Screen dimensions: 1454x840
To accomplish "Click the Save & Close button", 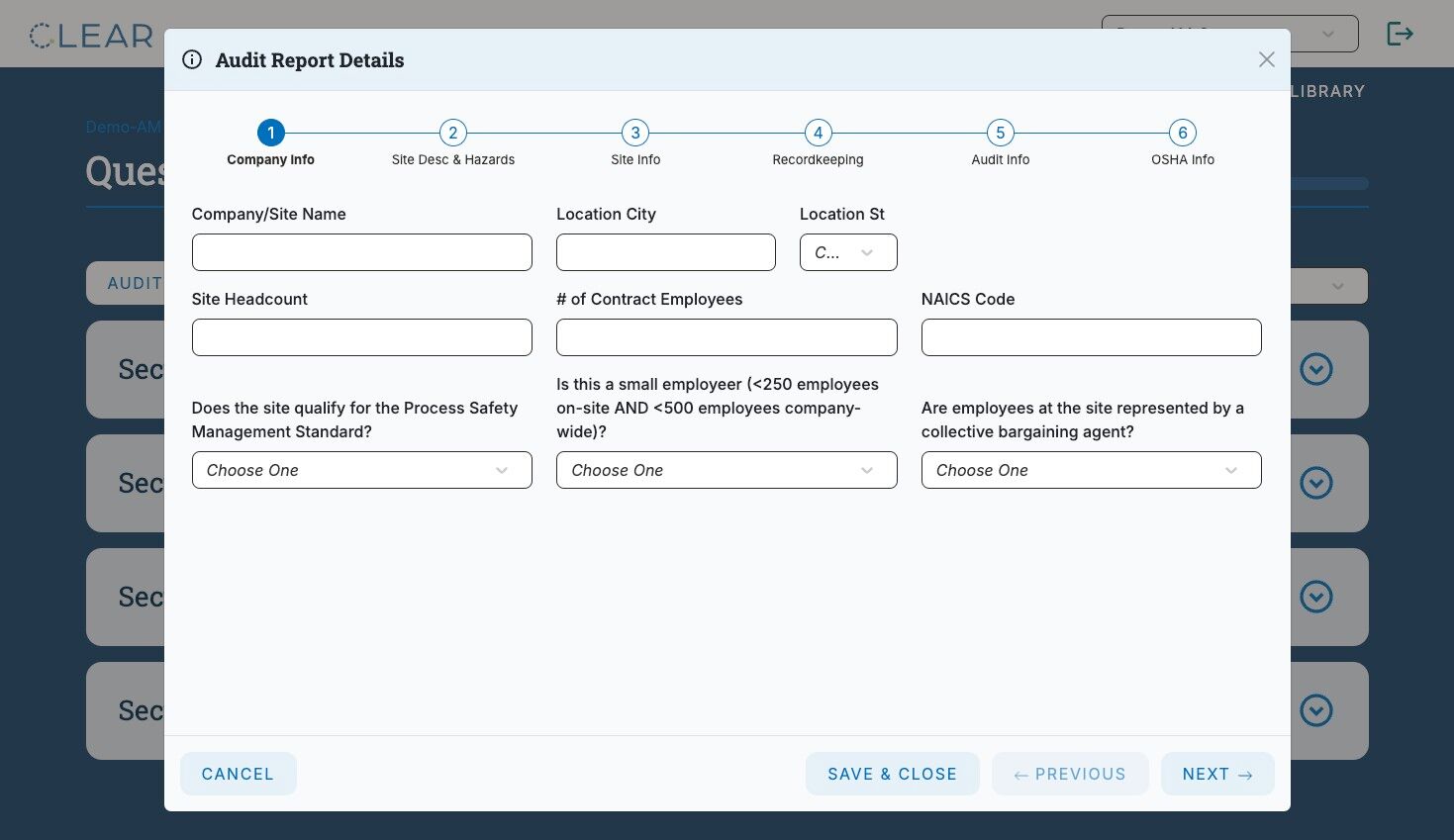I will pyautogui.click(x=892, y=774).
